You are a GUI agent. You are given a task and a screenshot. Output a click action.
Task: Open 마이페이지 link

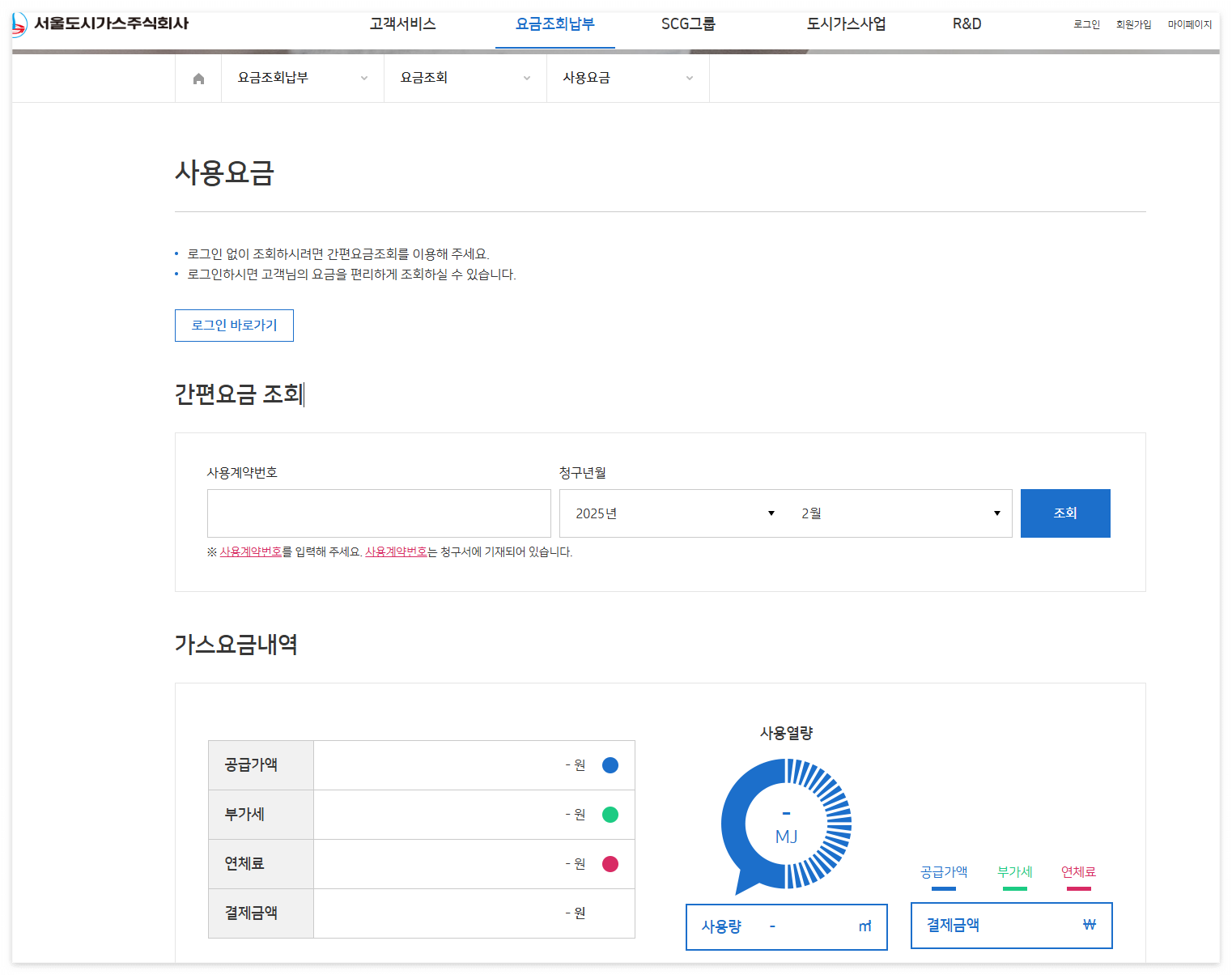coord(1190,24)
